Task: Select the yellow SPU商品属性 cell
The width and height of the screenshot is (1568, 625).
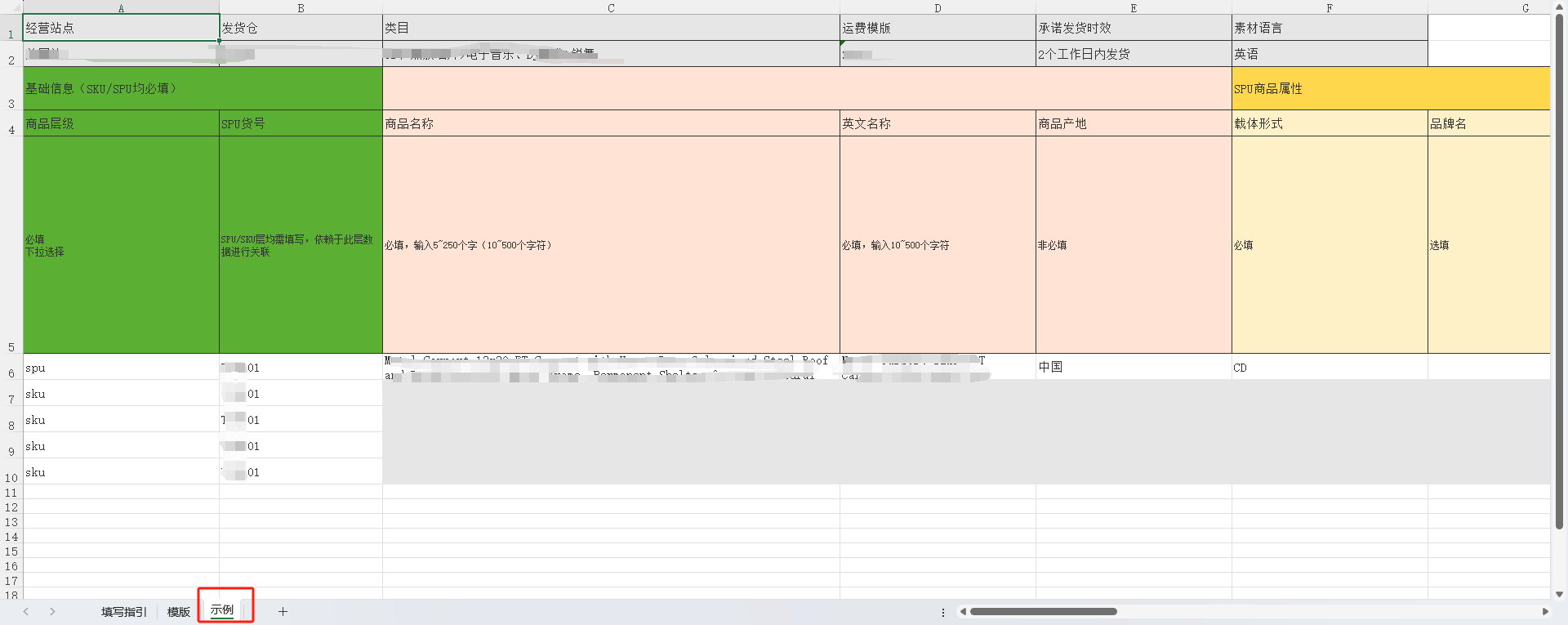Action: pyautogui.click(x=1390, y=88)
